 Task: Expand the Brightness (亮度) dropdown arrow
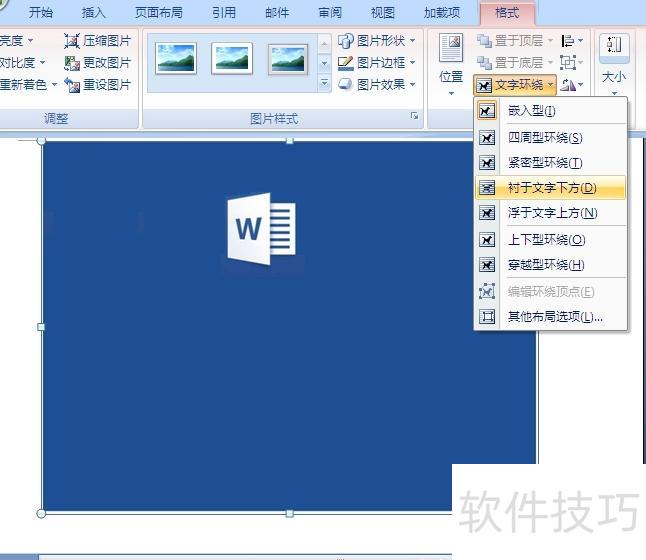pyautogui.click(x=30, y=41)
